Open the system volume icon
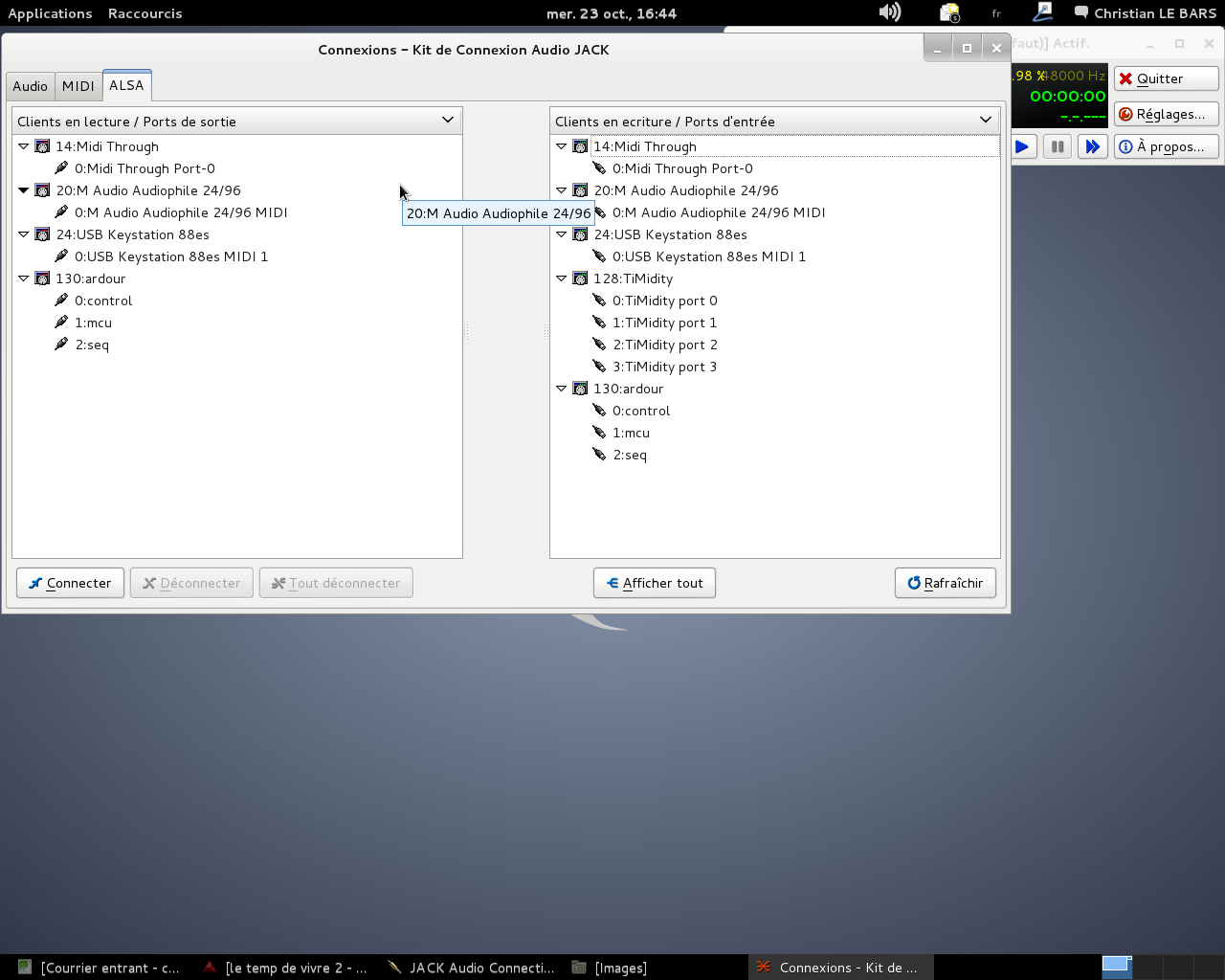The height and width of the screenshot is (980, 1225). point(889,12)
